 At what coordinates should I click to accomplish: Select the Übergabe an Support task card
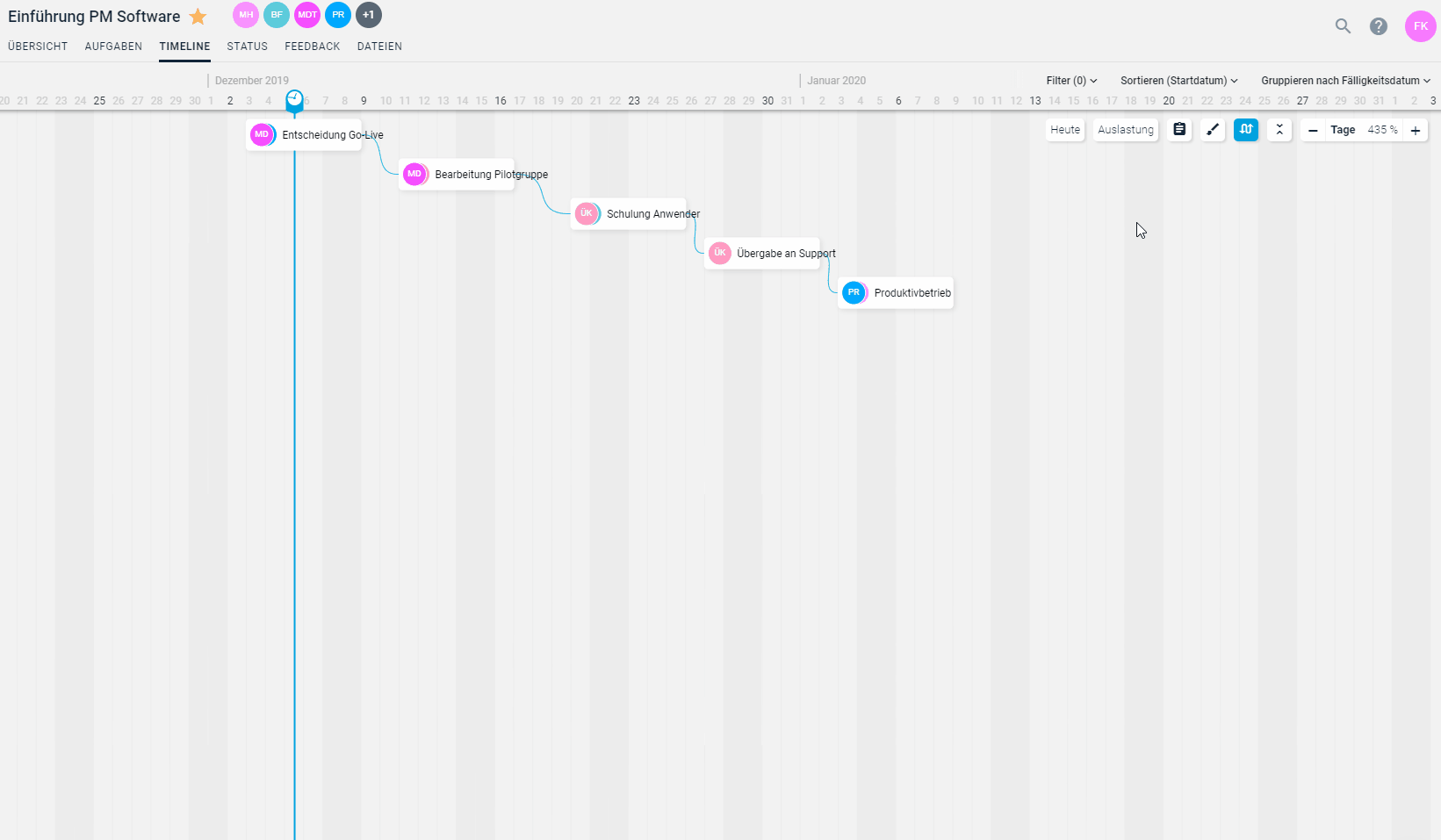point(762,253)
